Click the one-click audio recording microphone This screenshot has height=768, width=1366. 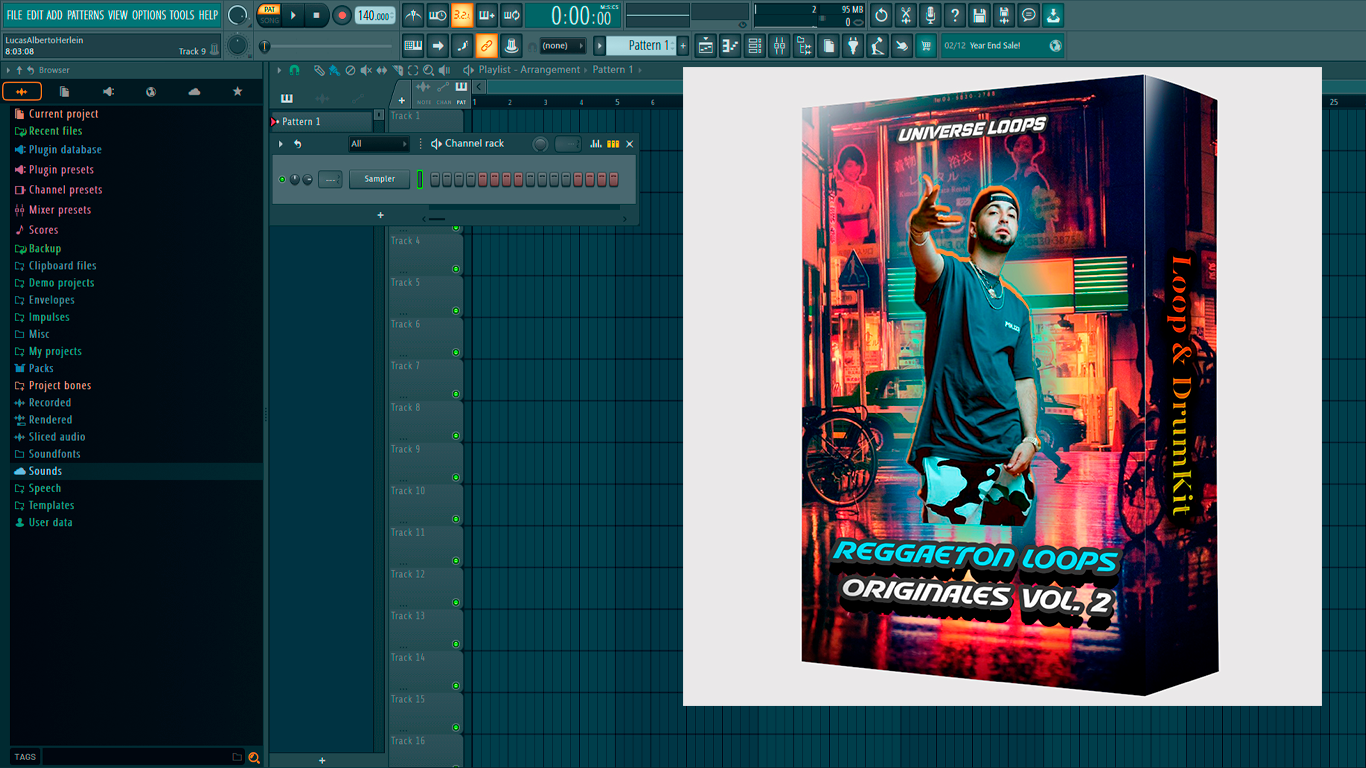930,16
